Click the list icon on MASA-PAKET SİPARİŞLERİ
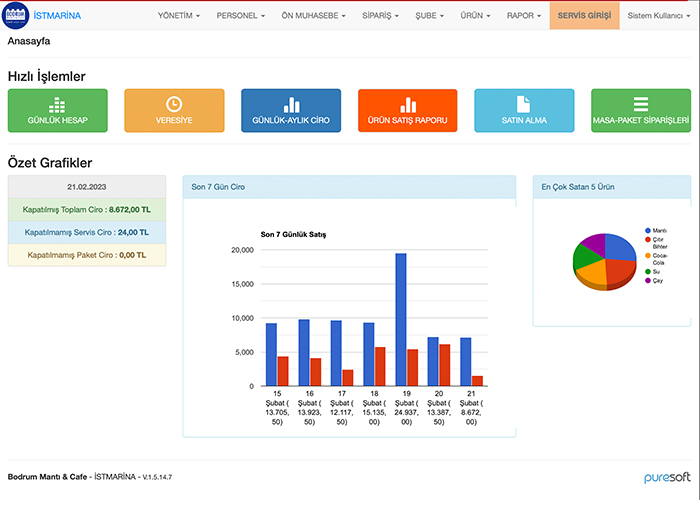This screenshot has height=526, width=700. tap(641, 104)
